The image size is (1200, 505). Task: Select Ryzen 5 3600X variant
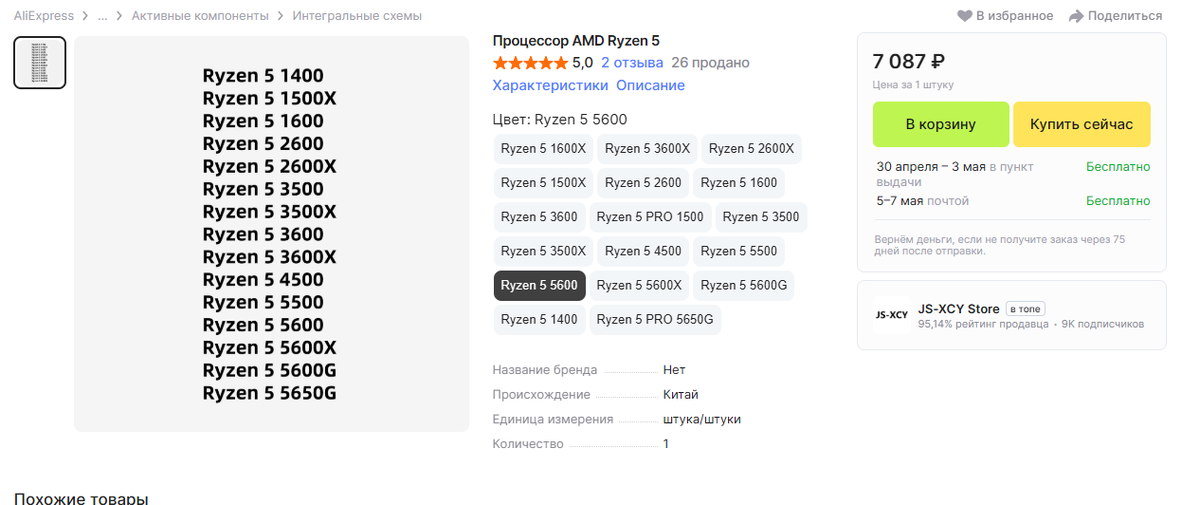[x=647, y=149]
